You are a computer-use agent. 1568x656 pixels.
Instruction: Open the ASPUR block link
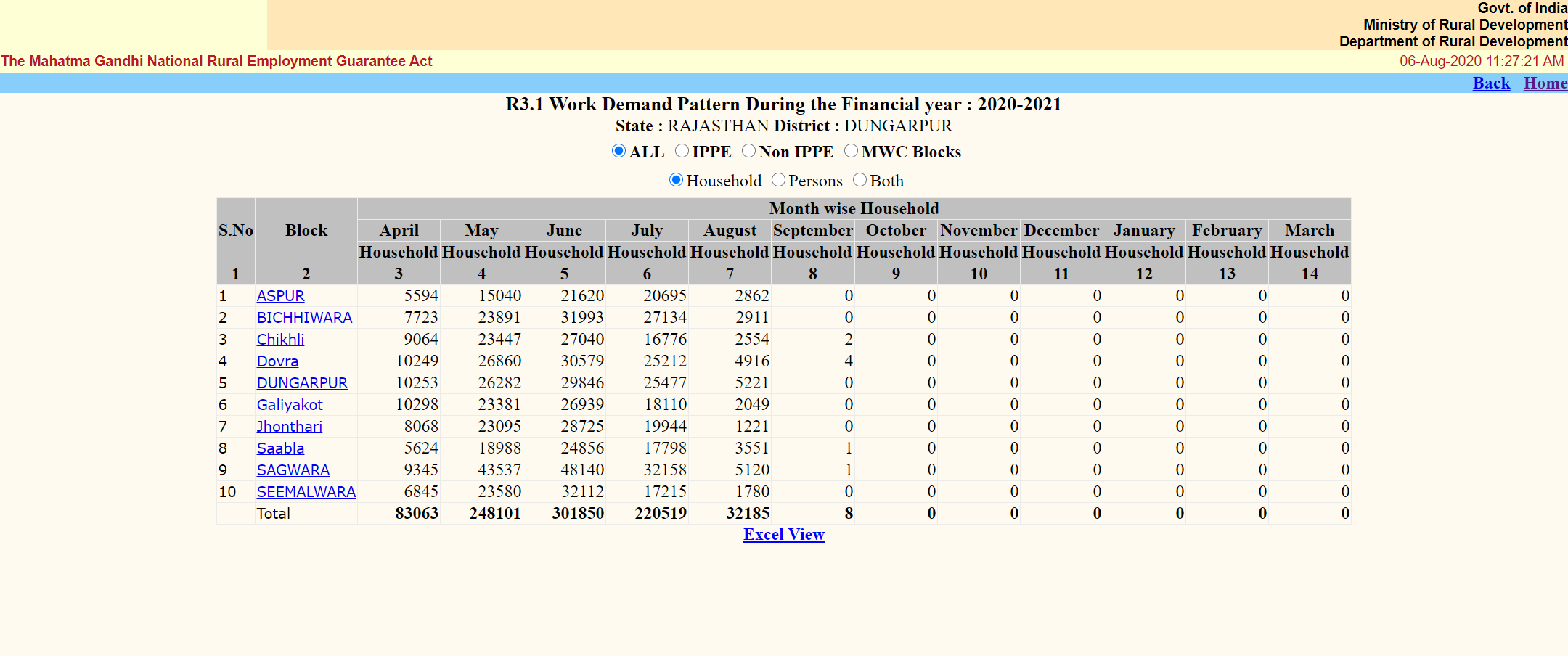tap(280, 296)
